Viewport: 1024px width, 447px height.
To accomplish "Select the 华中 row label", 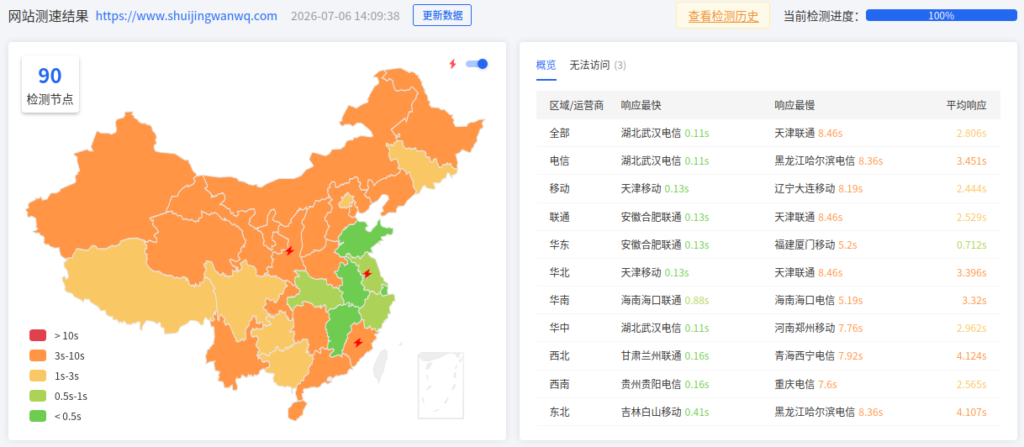I will tap(560, 328).
